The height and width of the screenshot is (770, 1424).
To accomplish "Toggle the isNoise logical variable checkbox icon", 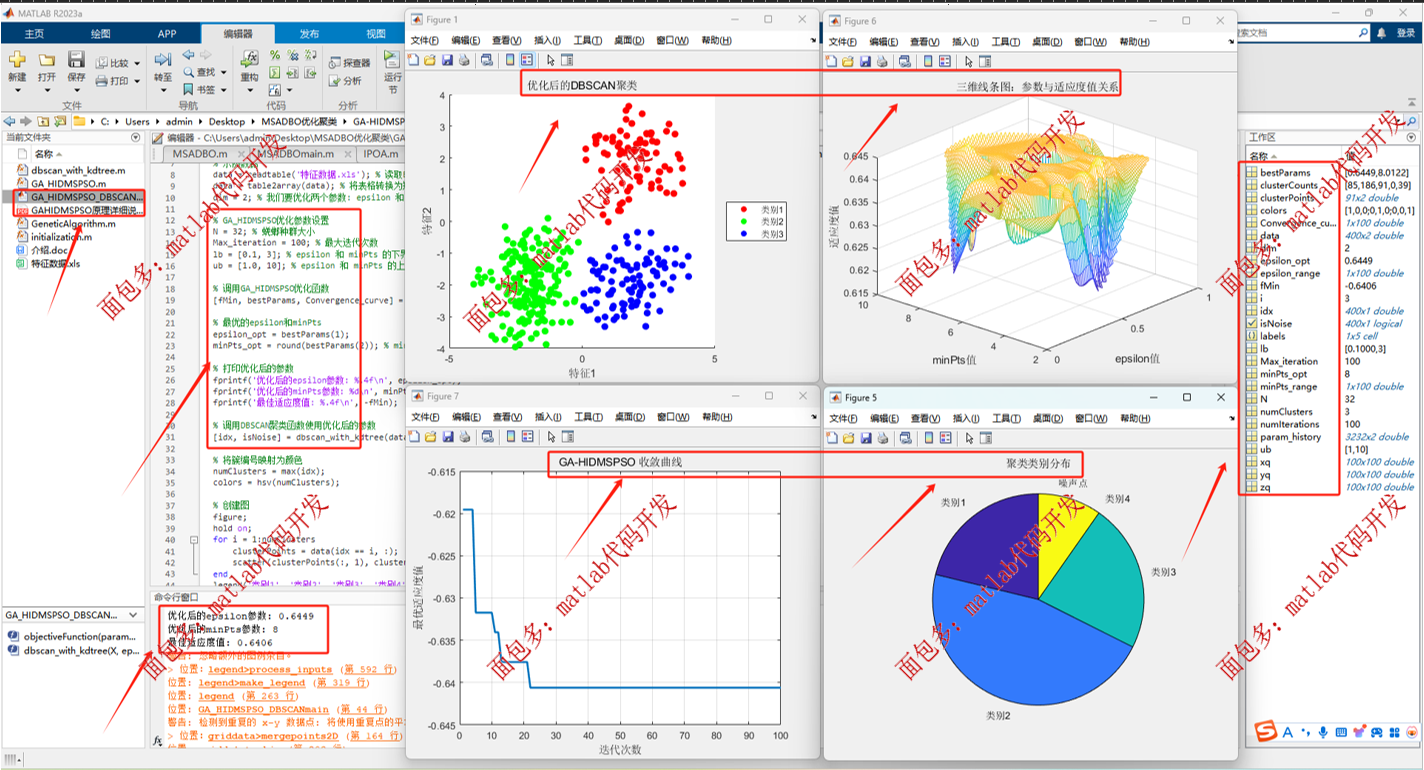I will coord(1252,324).
